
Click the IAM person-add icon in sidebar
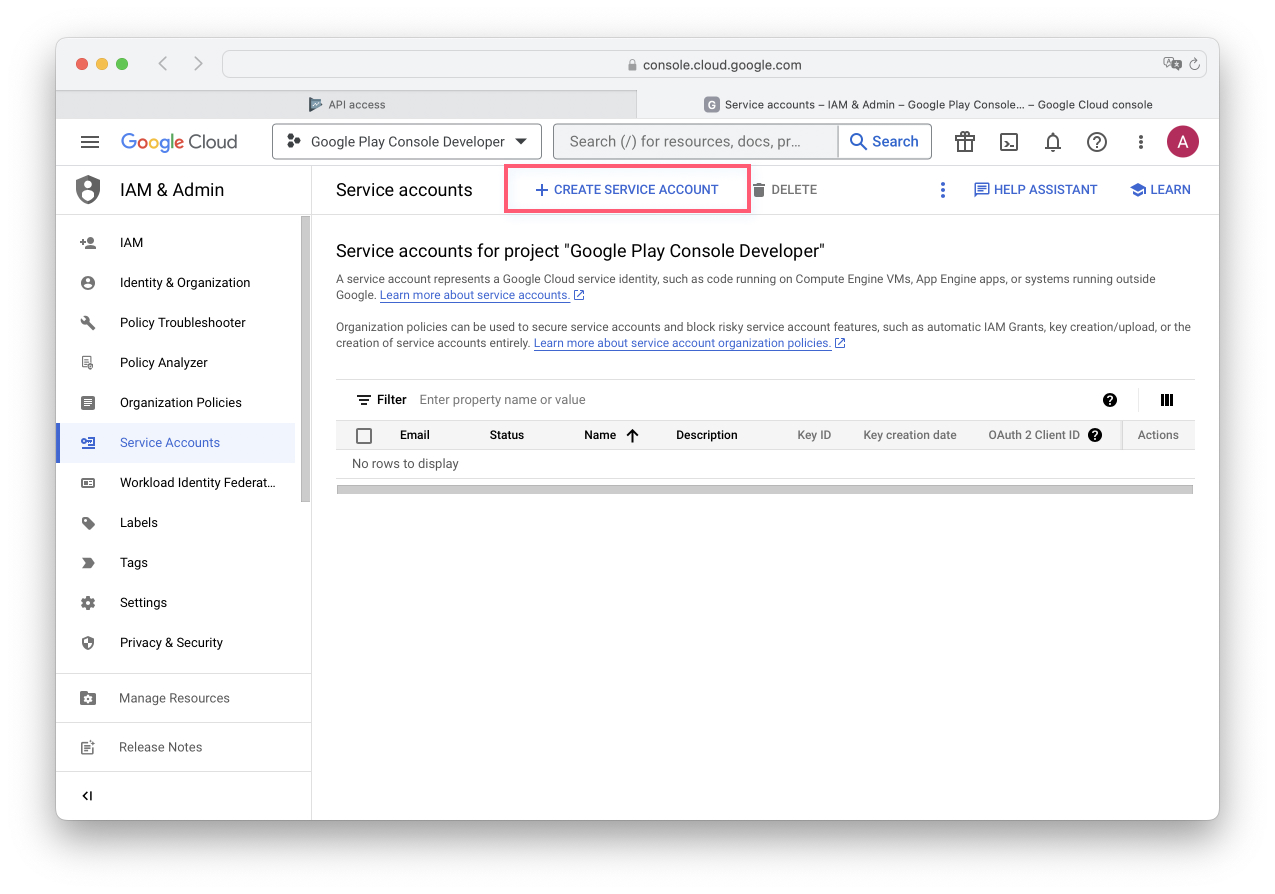point(88,243)
